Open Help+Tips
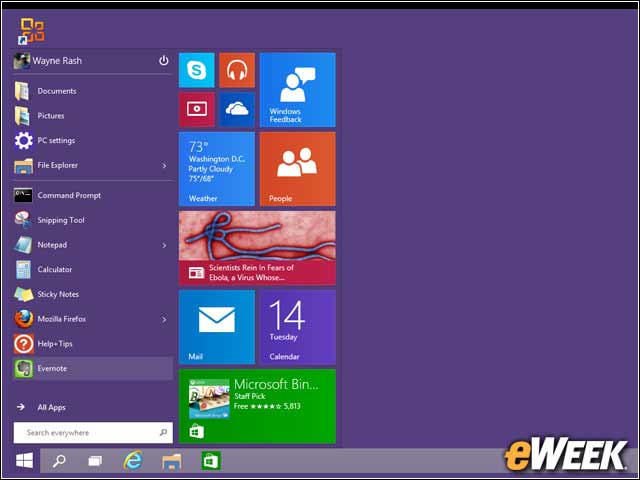The image size is (640, 480). point(93,344)
